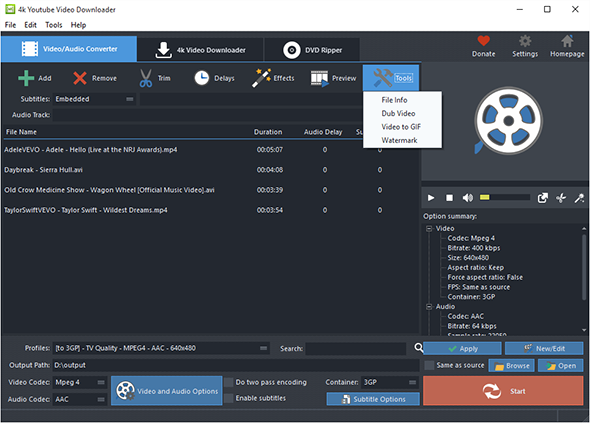Remove the selected file with Remove

pos(95,78)
